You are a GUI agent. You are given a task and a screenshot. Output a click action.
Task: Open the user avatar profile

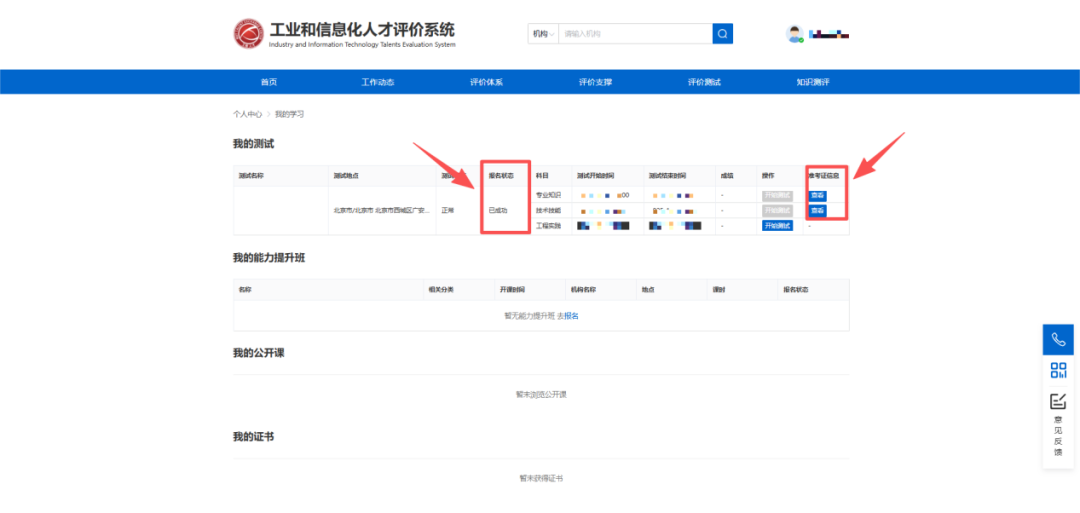tap(795, 34)
